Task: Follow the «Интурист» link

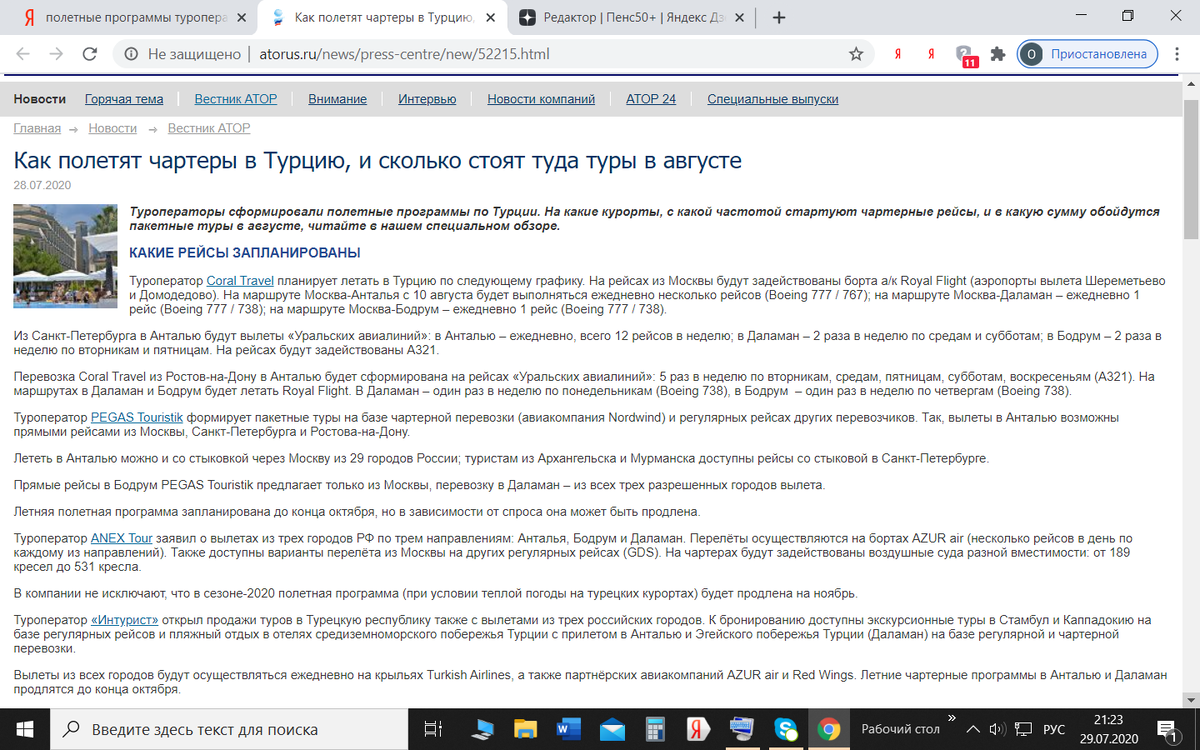Action: point(125,620)
